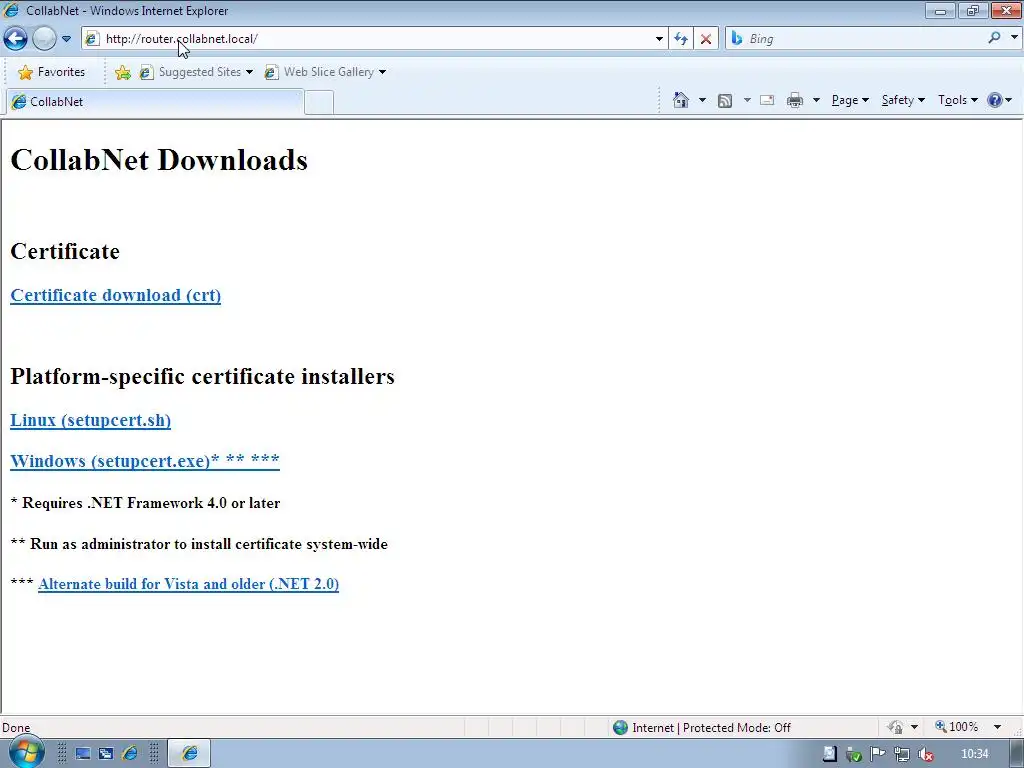Launch Internet Explorer from quick launch
Viewport: 1024px width, 768px height.
pyautogui.click(x=130, y=754)
